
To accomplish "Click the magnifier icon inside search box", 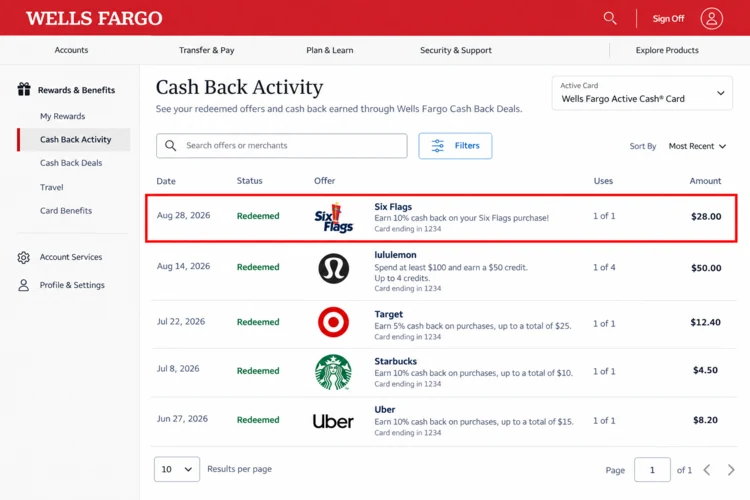I will pyautogui.click(x=171, y=145).
